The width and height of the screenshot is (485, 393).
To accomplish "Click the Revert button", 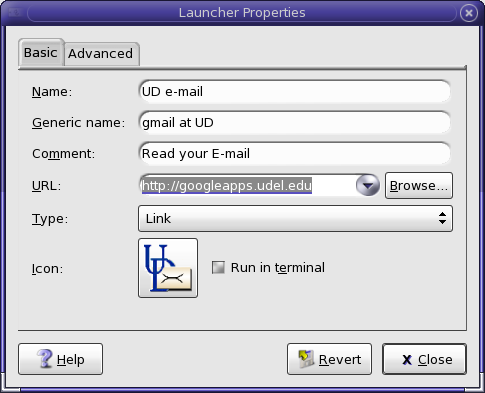I will tap(329, 359).
